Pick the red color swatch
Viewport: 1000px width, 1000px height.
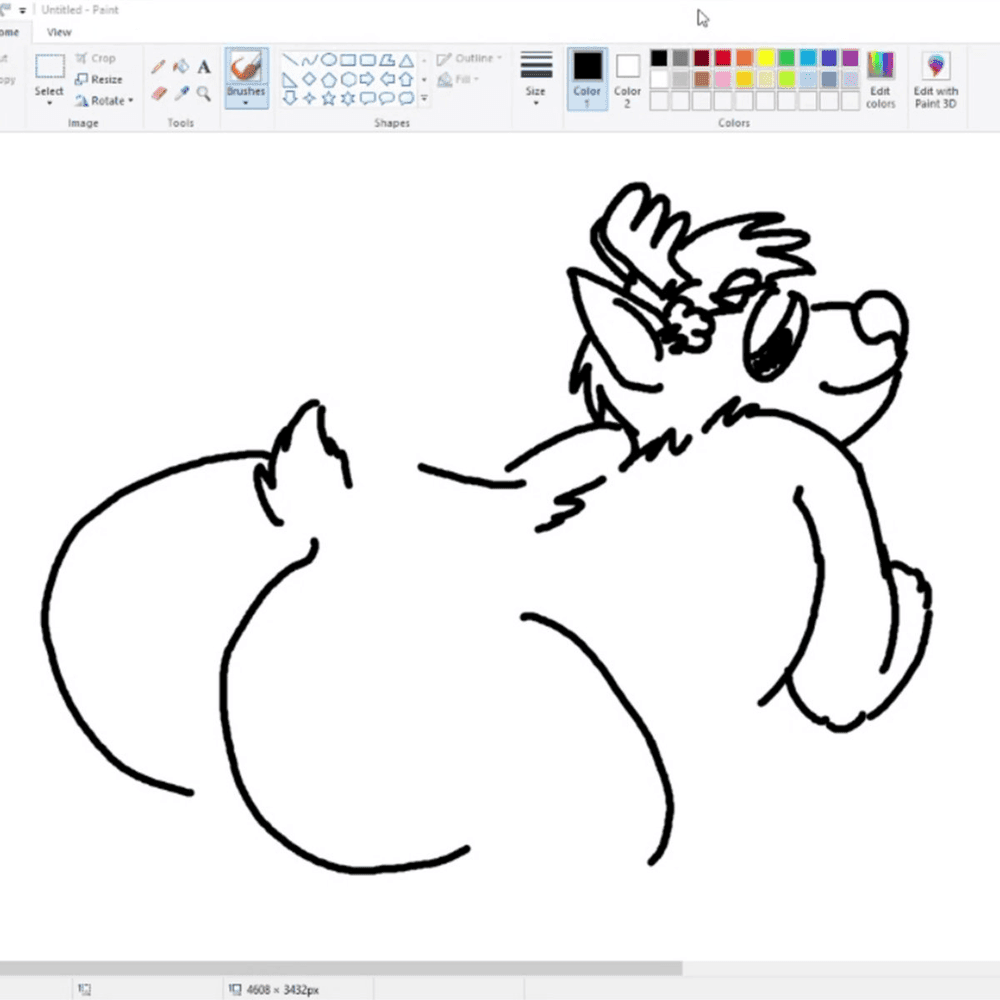pos(724,58)
